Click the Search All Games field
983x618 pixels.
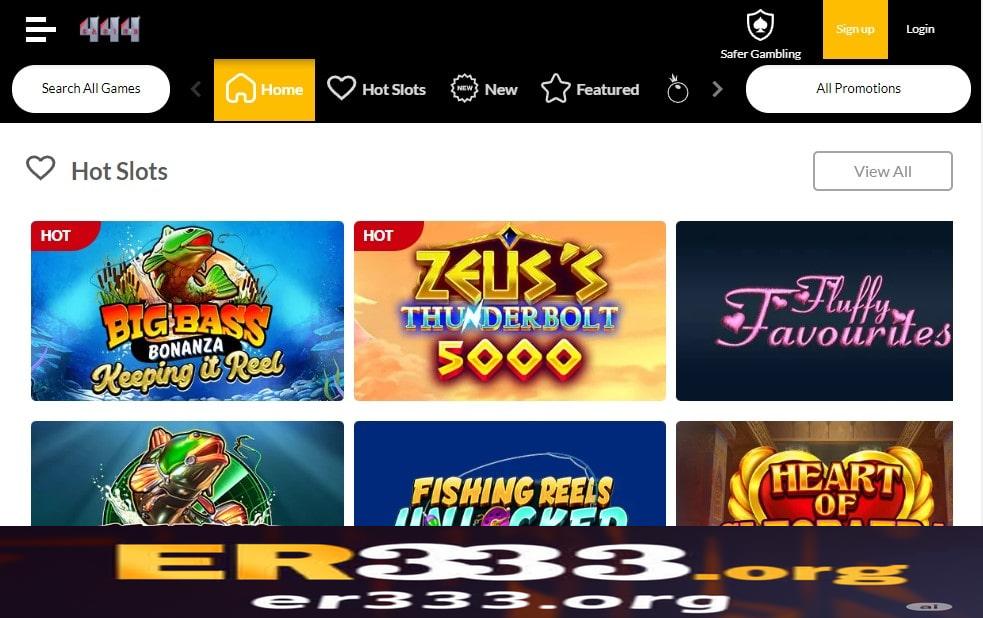(91, 89)
